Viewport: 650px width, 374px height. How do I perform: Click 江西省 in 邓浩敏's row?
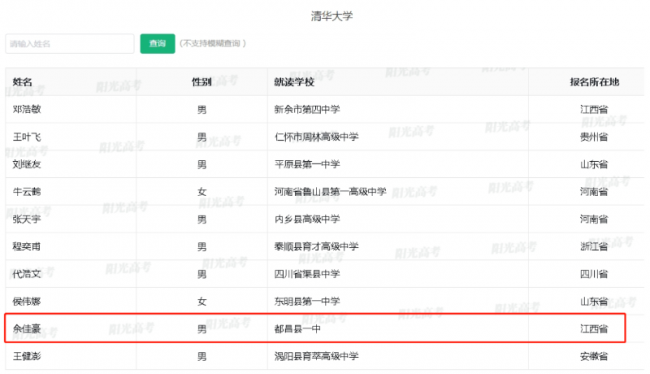click(594, 109)
